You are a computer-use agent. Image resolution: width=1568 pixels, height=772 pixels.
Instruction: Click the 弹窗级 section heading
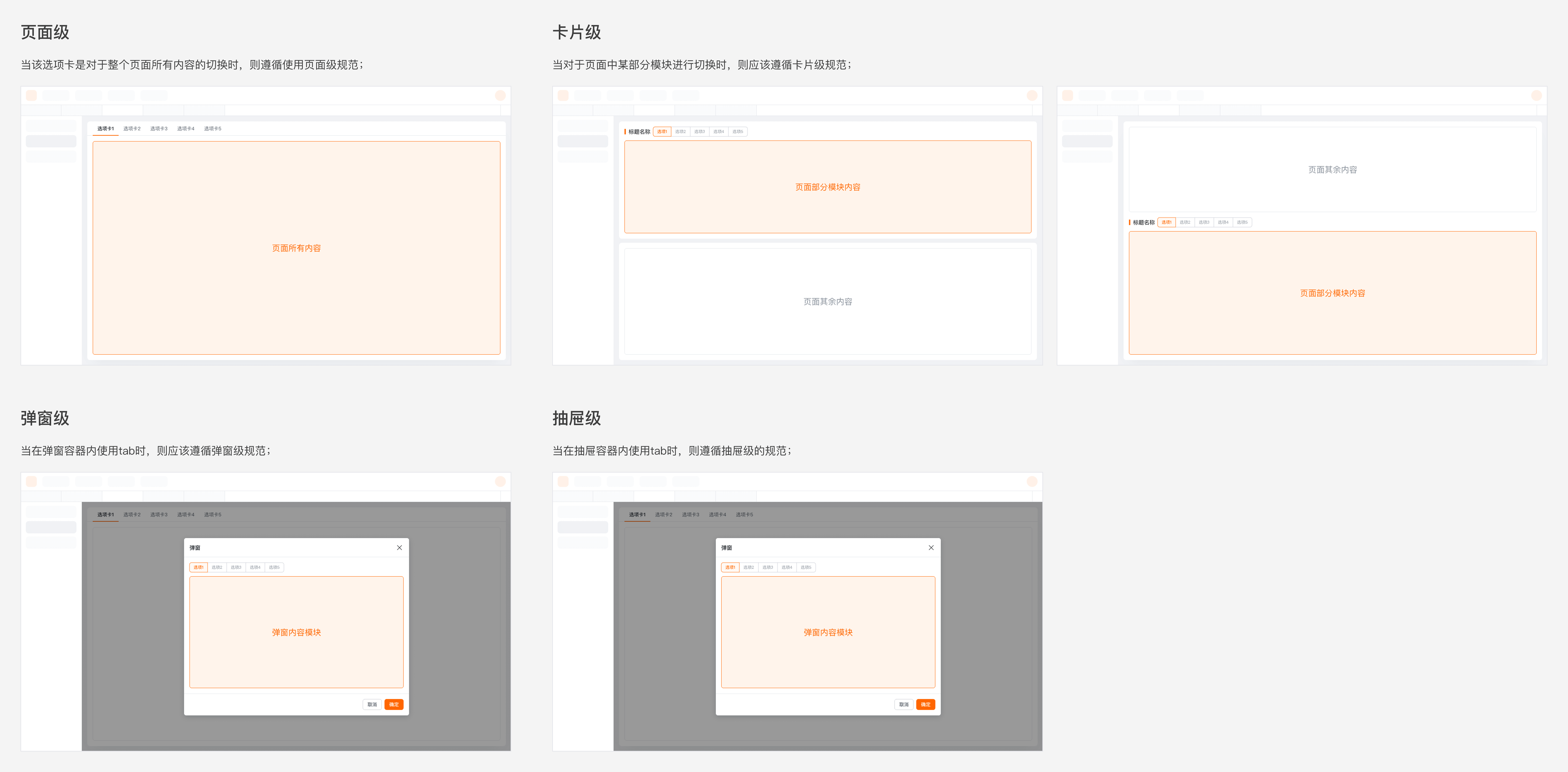tap(45, 418)
